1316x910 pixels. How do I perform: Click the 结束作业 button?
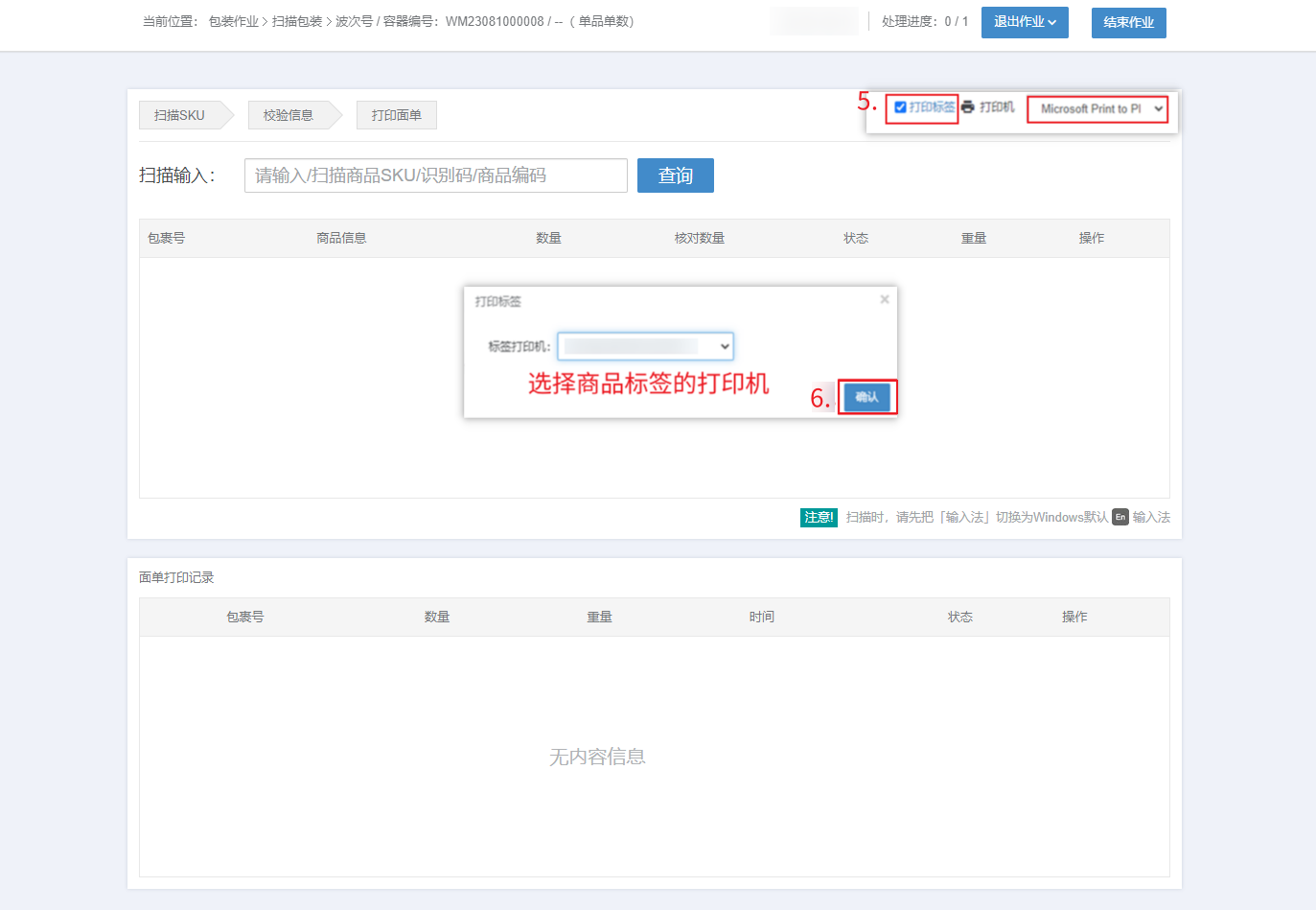click(x=1128, y=23)
